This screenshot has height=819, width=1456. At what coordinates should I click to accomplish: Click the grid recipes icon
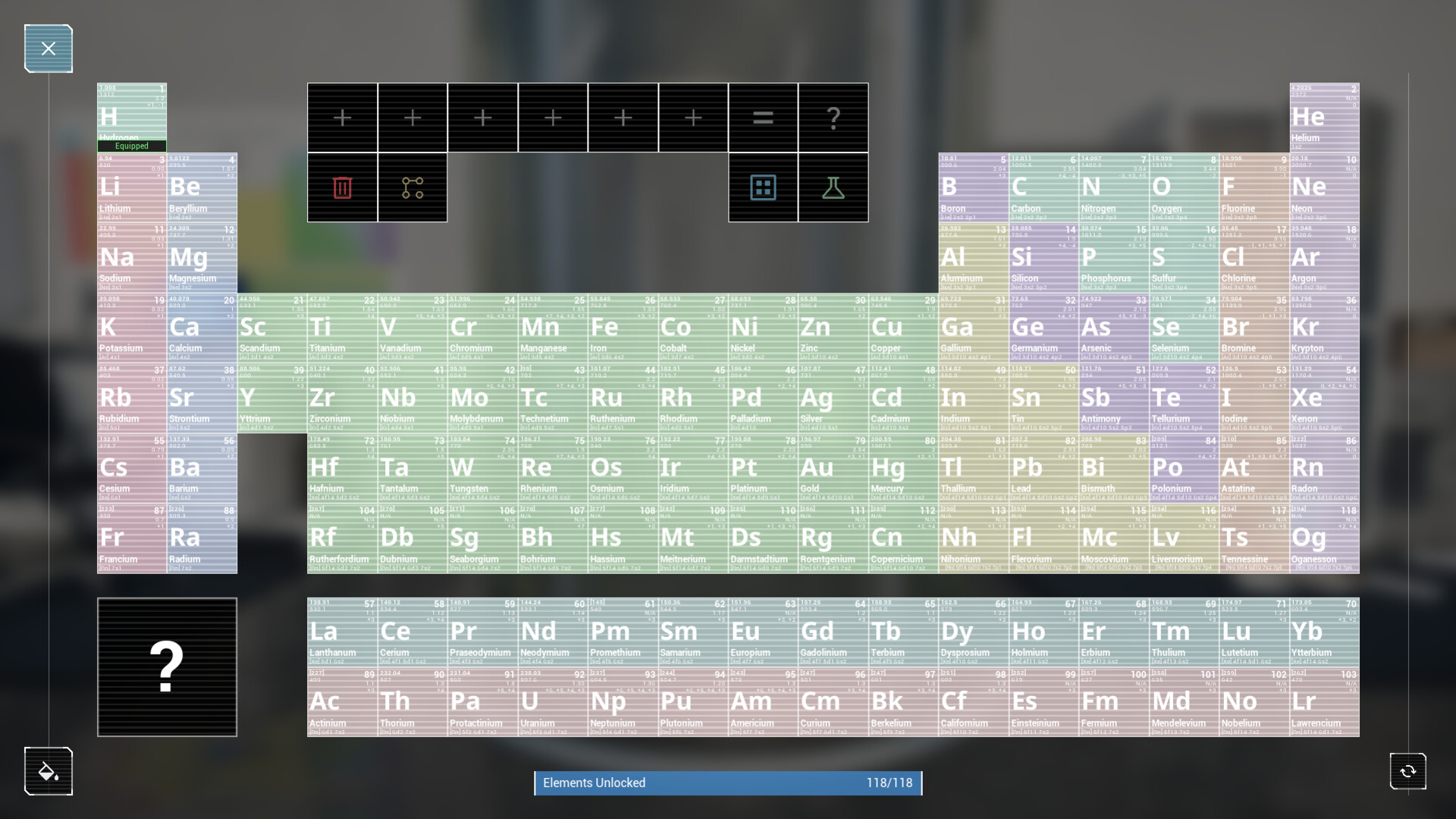(763, 187)
